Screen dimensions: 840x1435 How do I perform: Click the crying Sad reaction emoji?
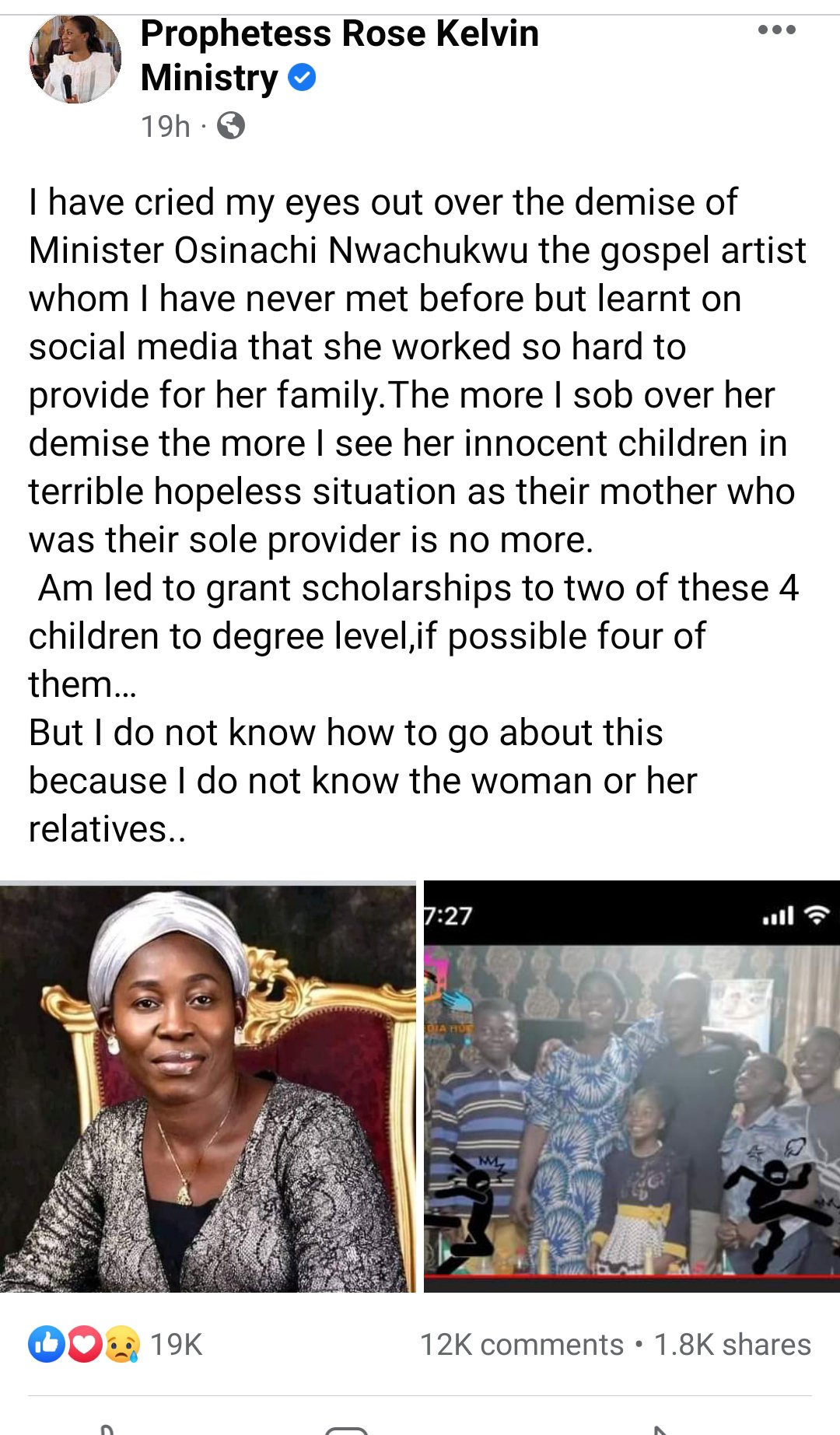coord(121,1344)
